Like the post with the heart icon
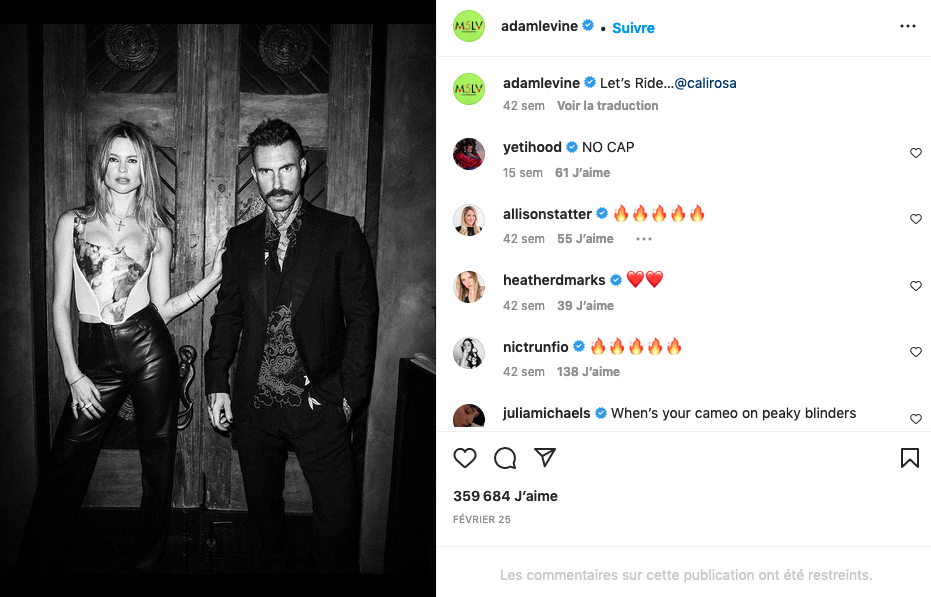The width and height of the screenshot is (931, 597). tap(465, 458)
